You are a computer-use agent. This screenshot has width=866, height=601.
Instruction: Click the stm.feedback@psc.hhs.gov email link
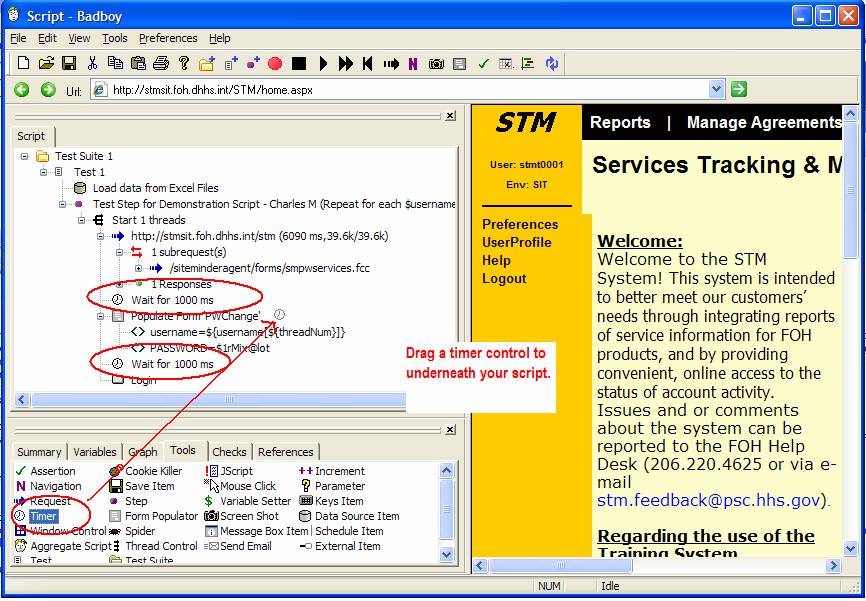click(709, 499)
